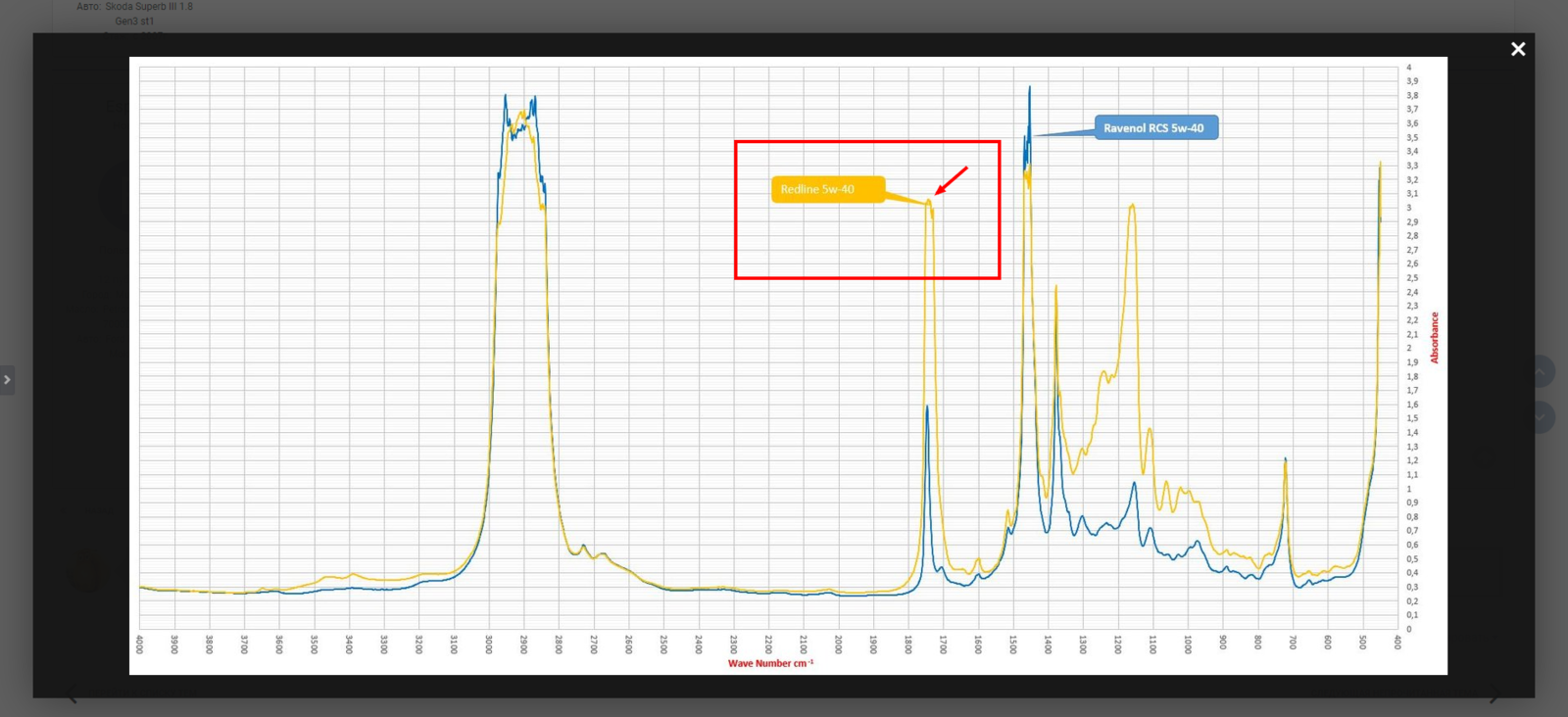The height and width of the screenshot is (717, 1568).
Task: Click the page scroll-down round button
Action: [x=1540, y=417]
